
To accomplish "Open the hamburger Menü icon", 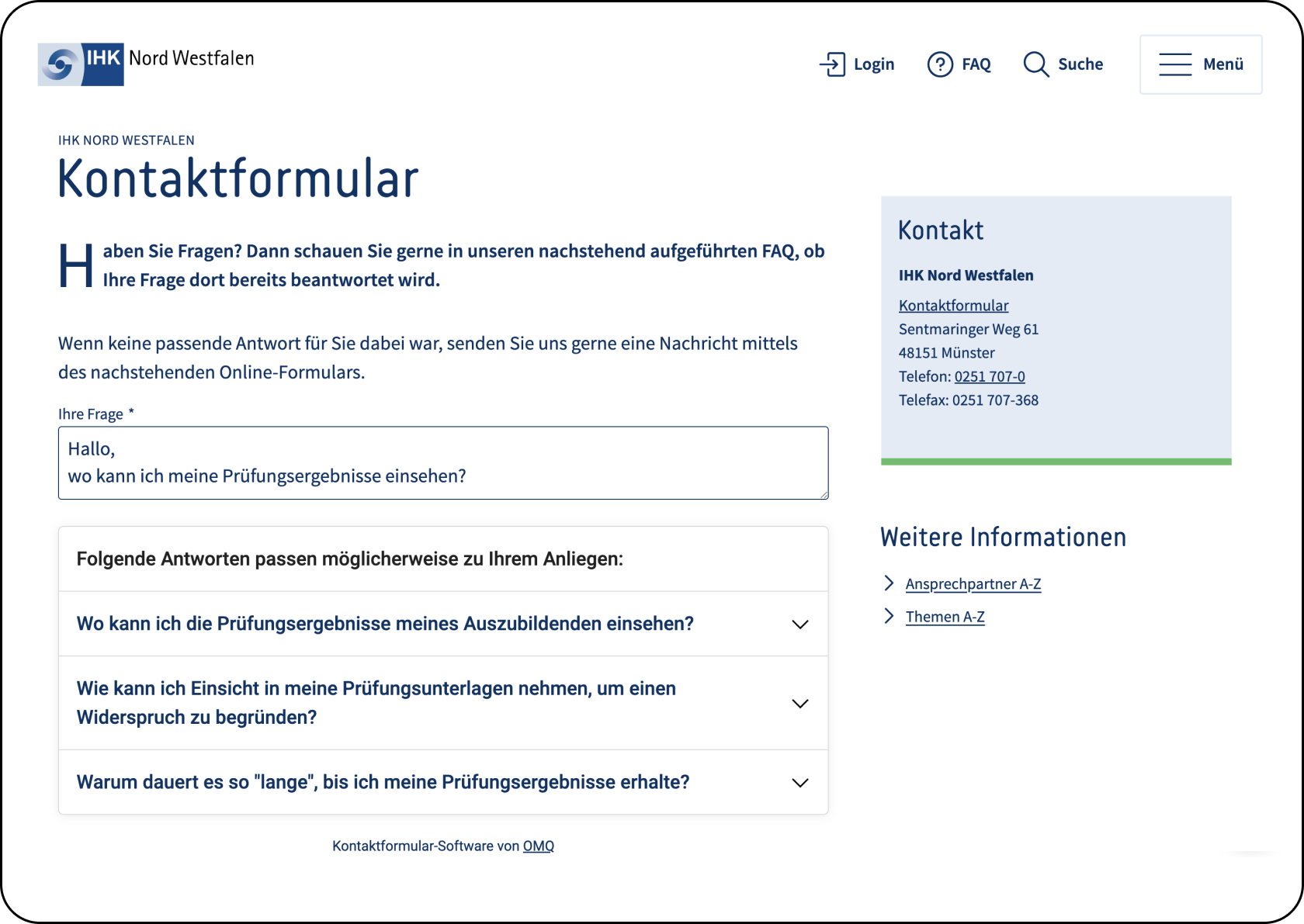I will [1175, 64].
